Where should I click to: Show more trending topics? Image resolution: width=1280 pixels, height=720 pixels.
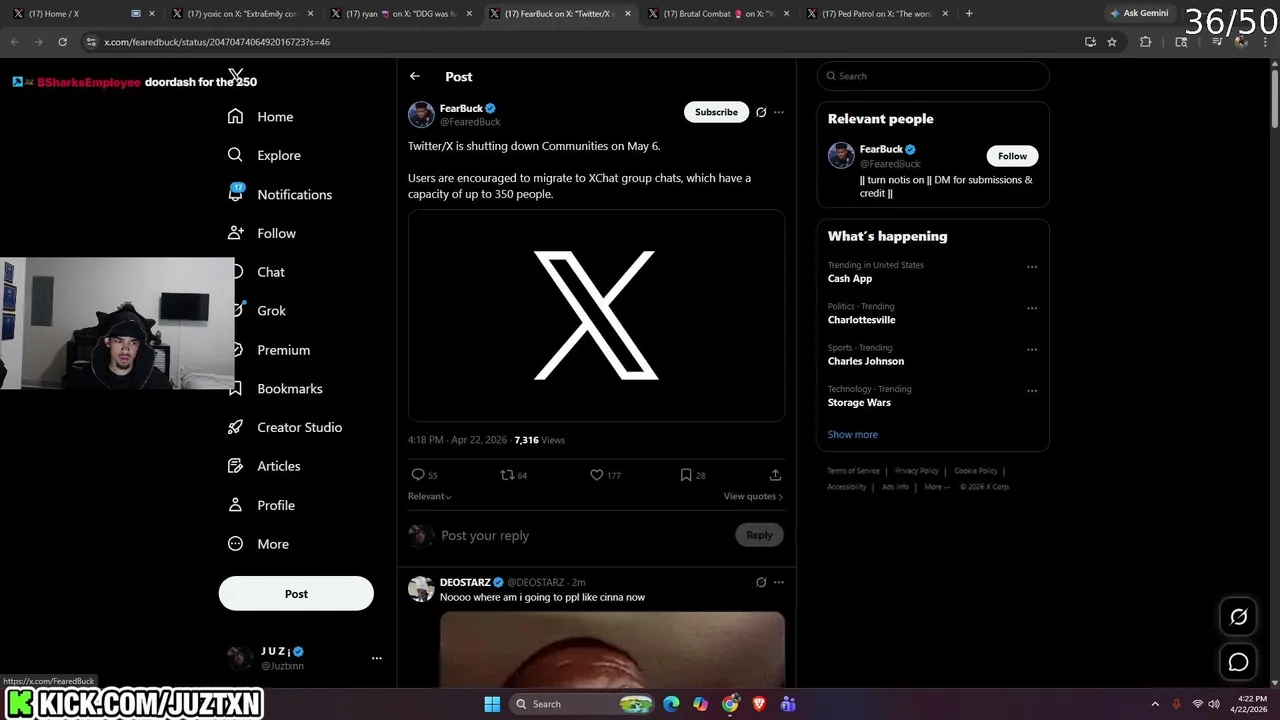tap(852, 434)
